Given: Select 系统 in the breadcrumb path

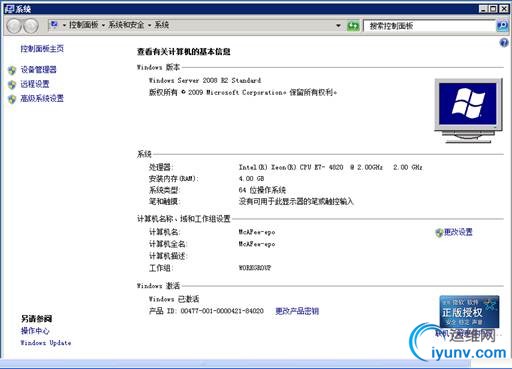Looking at the screenshot, I should pos(161,25).
